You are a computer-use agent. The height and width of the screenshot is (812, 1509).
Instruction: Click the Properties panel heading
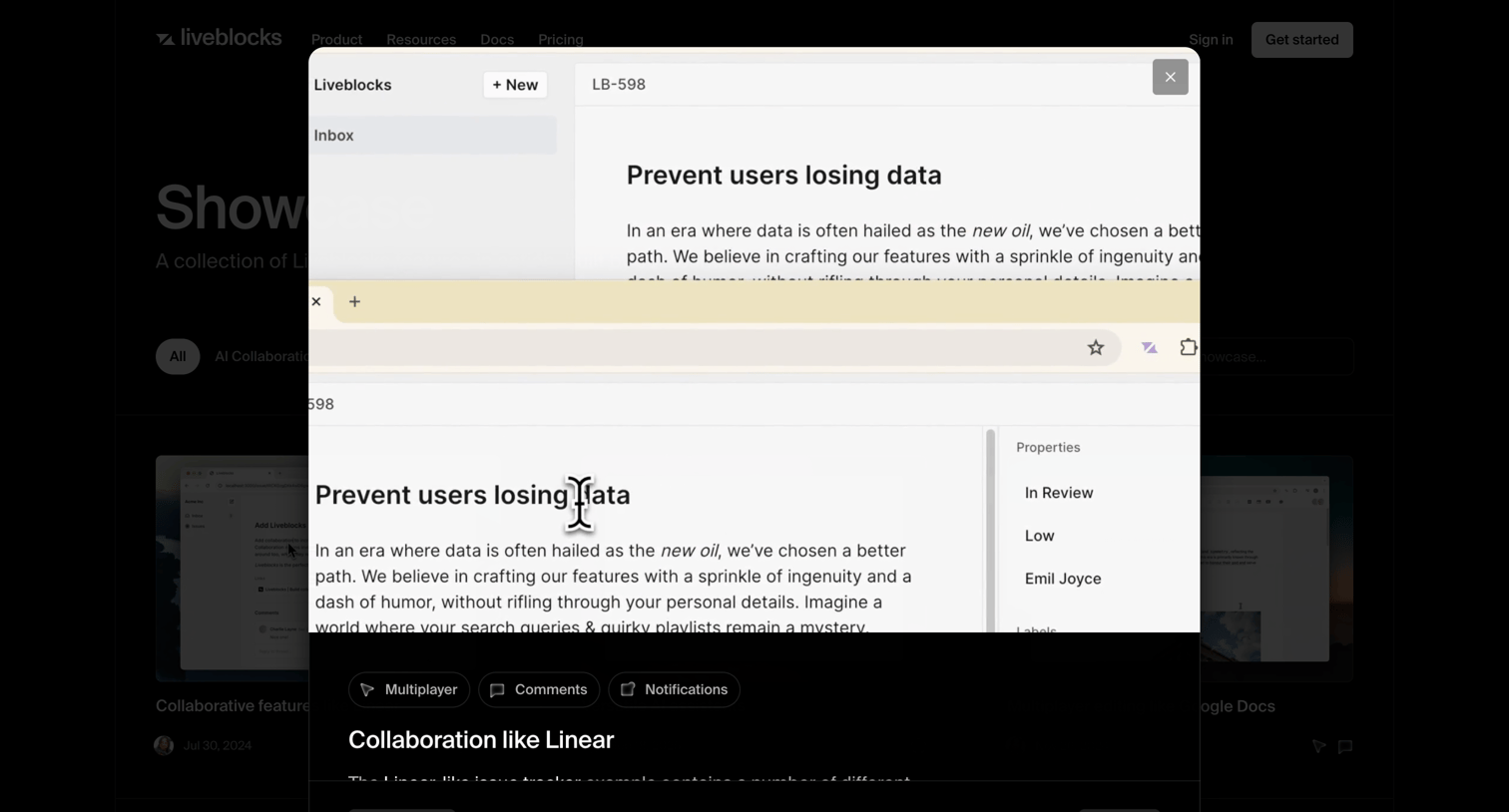pyautogui.click(x=1048, y=448)
